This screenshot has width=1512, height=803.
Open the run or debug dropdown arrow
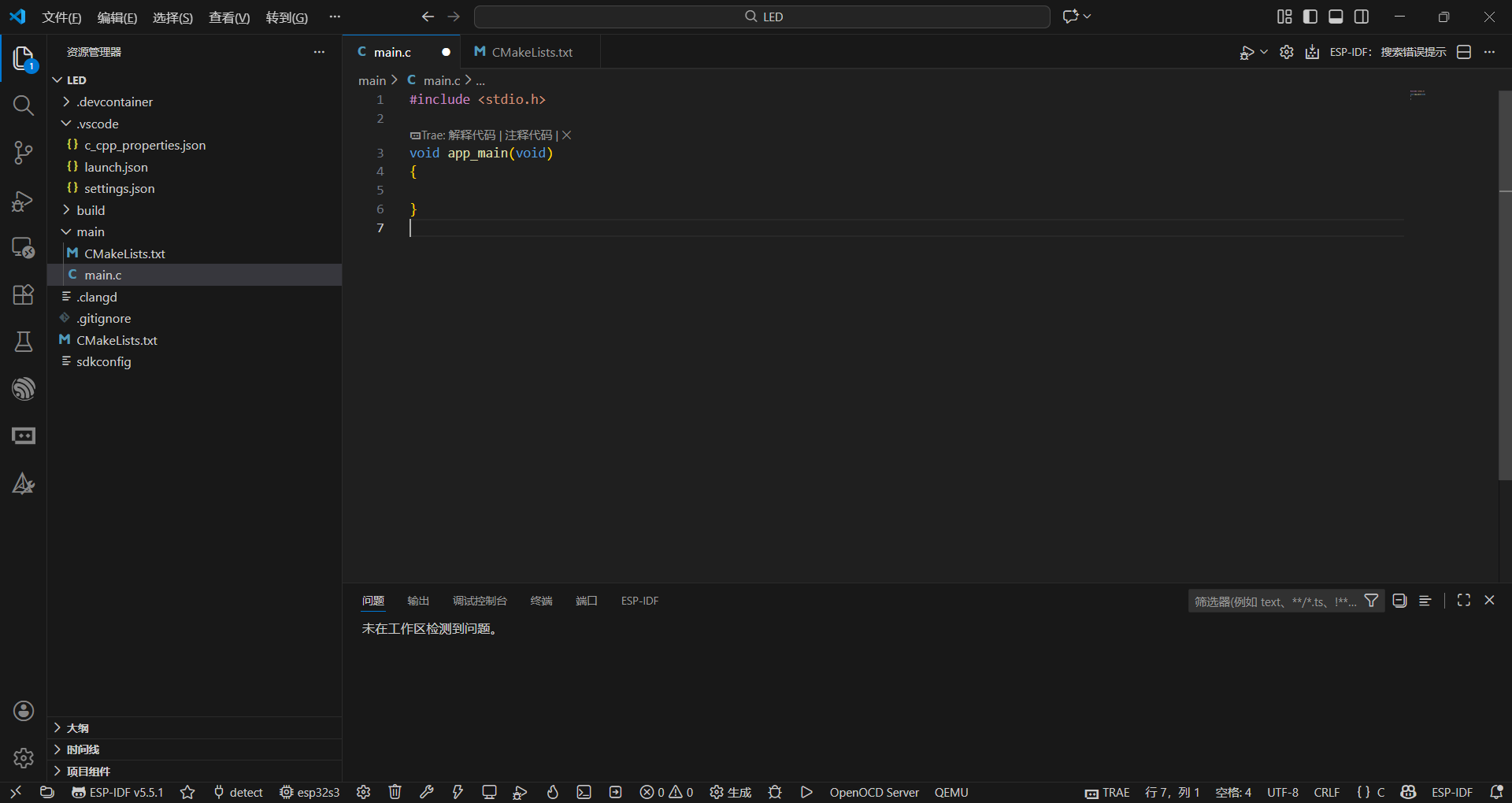coord(1264,52)
